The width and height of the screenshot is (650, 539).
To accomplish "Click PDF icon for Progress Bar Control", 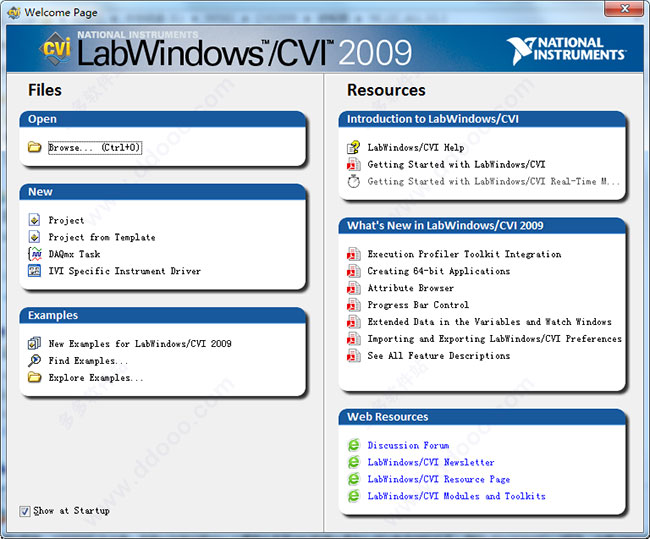I will pyautogui.click(x=354, y=305).
